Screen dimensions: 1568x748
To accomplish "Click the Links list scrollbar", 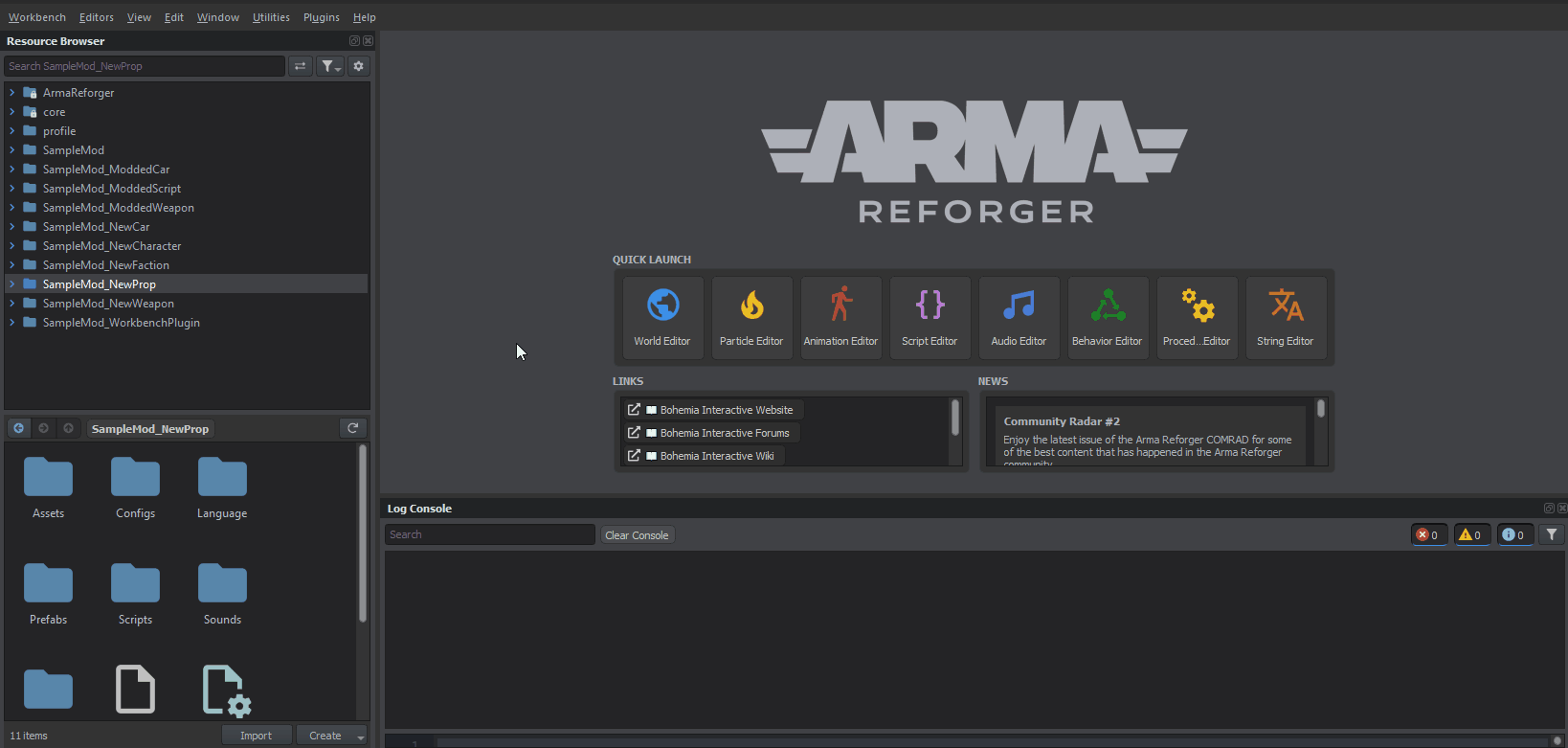I will [955, 418].
